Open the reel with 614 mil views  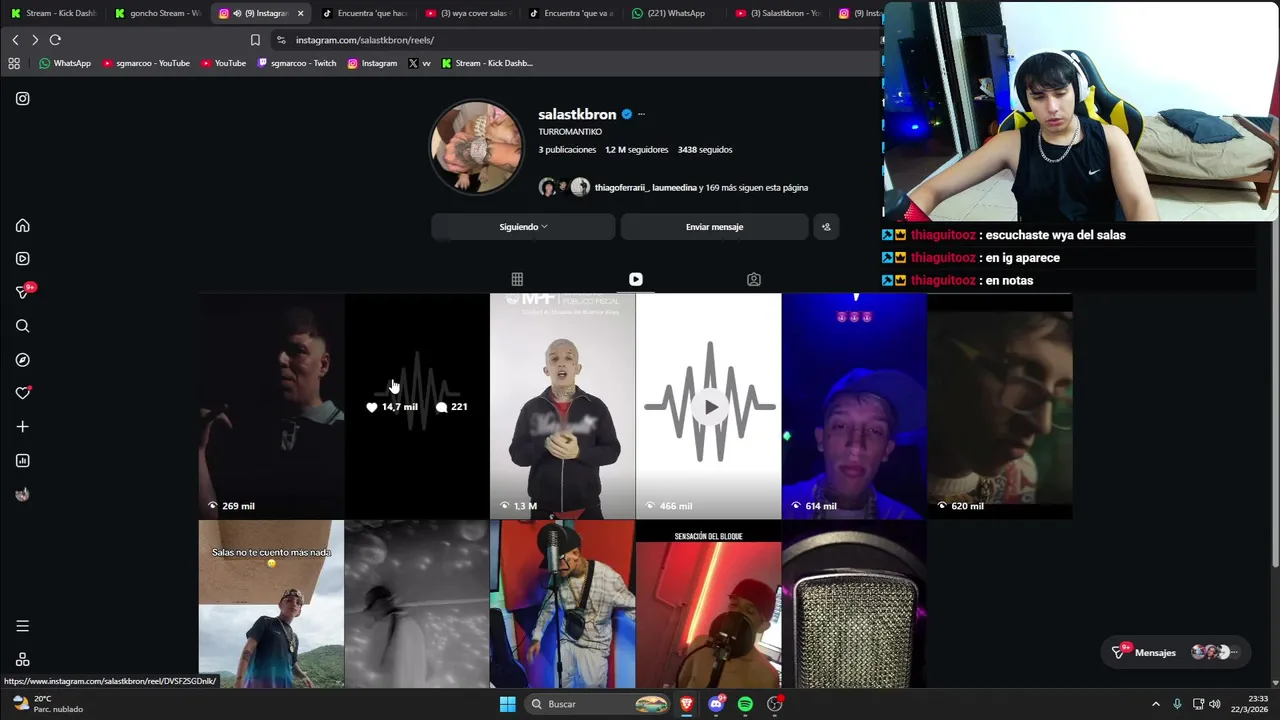854,406
